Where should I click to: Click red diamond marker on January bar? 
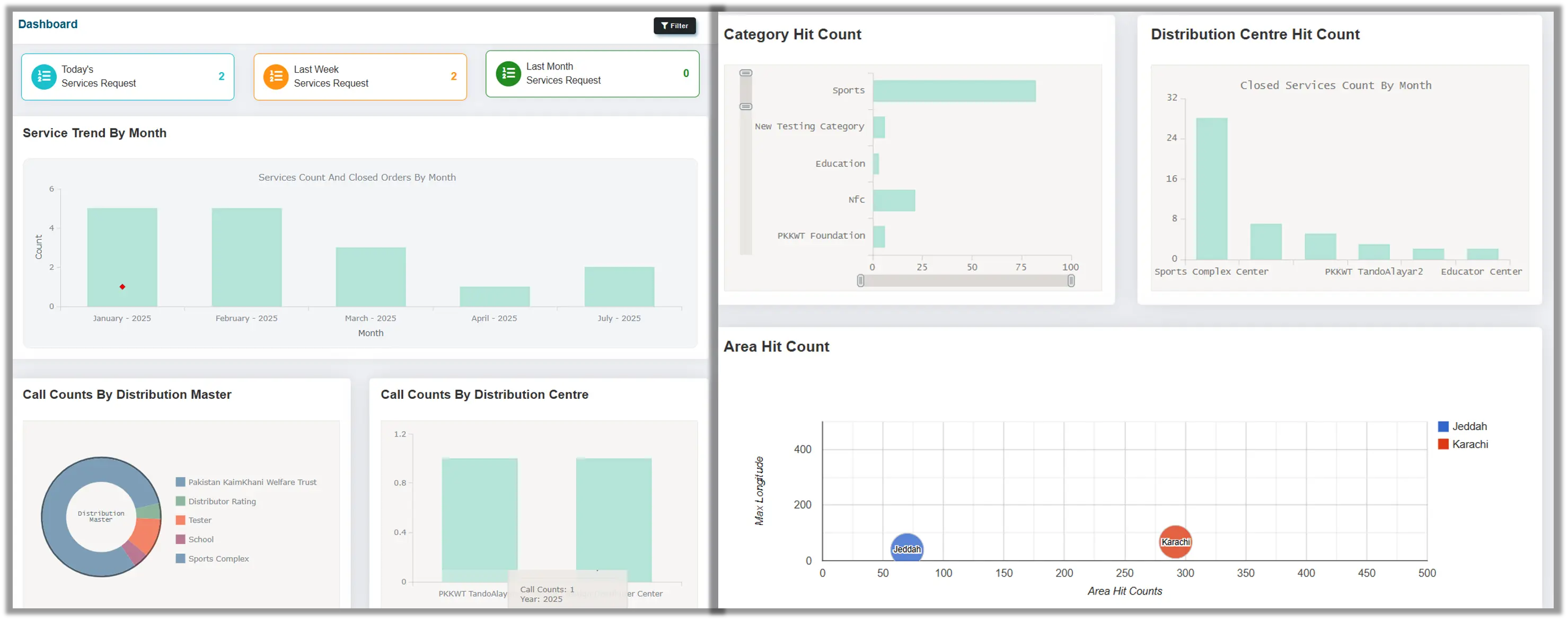[122, 287]
